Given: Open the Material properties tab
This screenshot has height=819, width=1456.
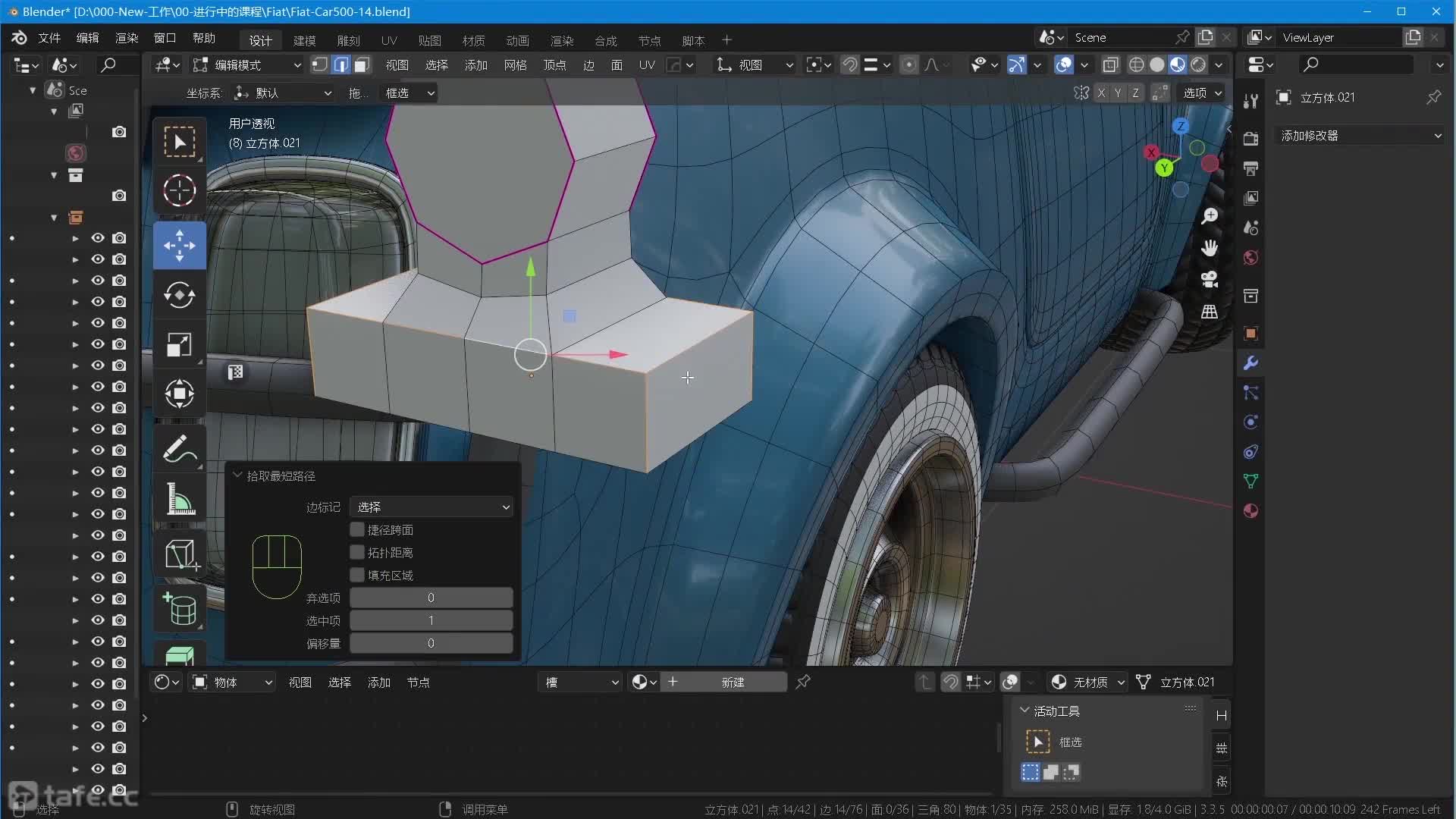Looking at the screenshot, I should (x=1251, y=511).
